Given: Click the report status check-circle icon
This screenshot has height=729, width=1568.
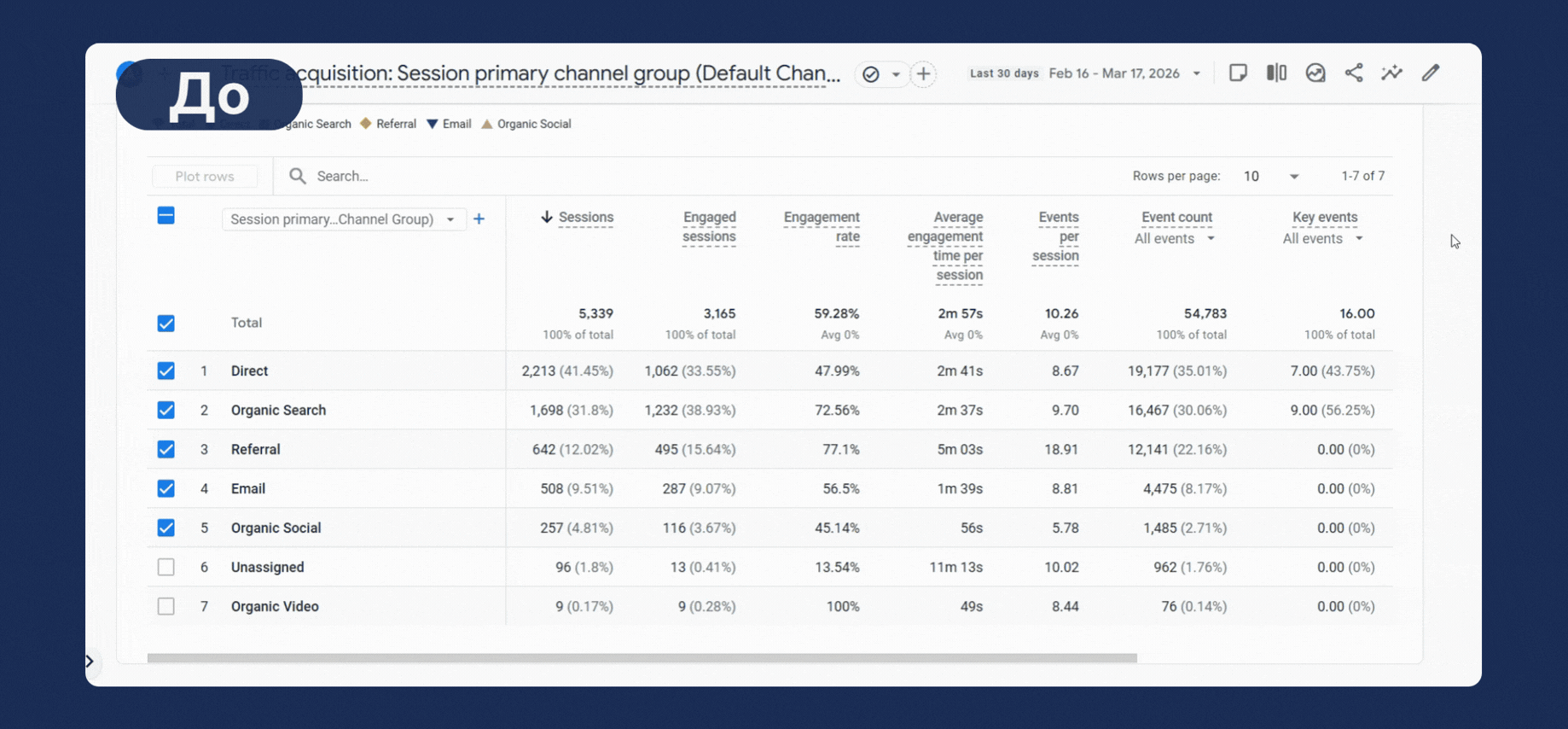Looking at the screenshot, I should tap(870, 74).
